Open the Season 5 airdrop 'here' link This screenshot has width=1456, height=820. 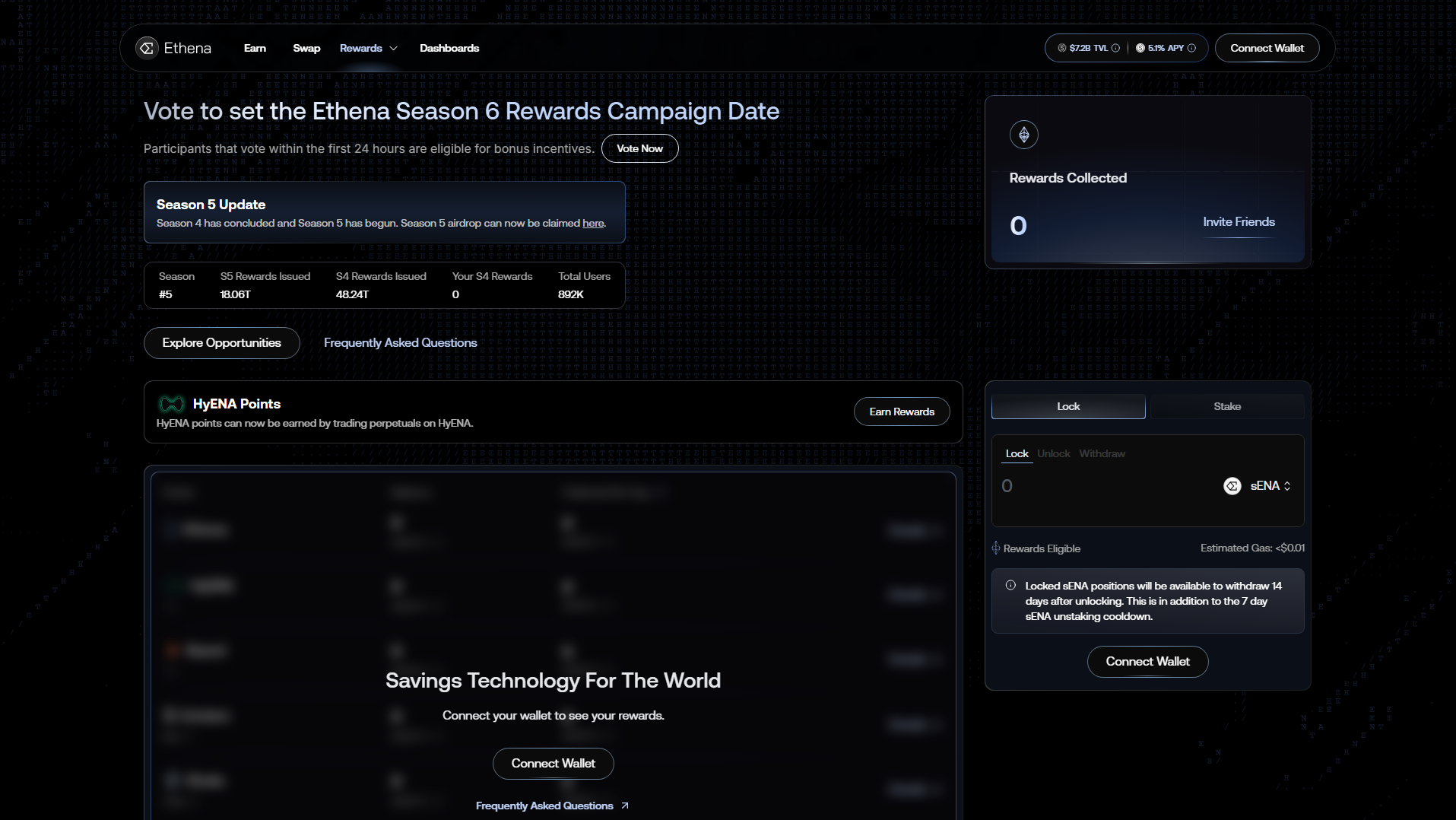point(593,223)
